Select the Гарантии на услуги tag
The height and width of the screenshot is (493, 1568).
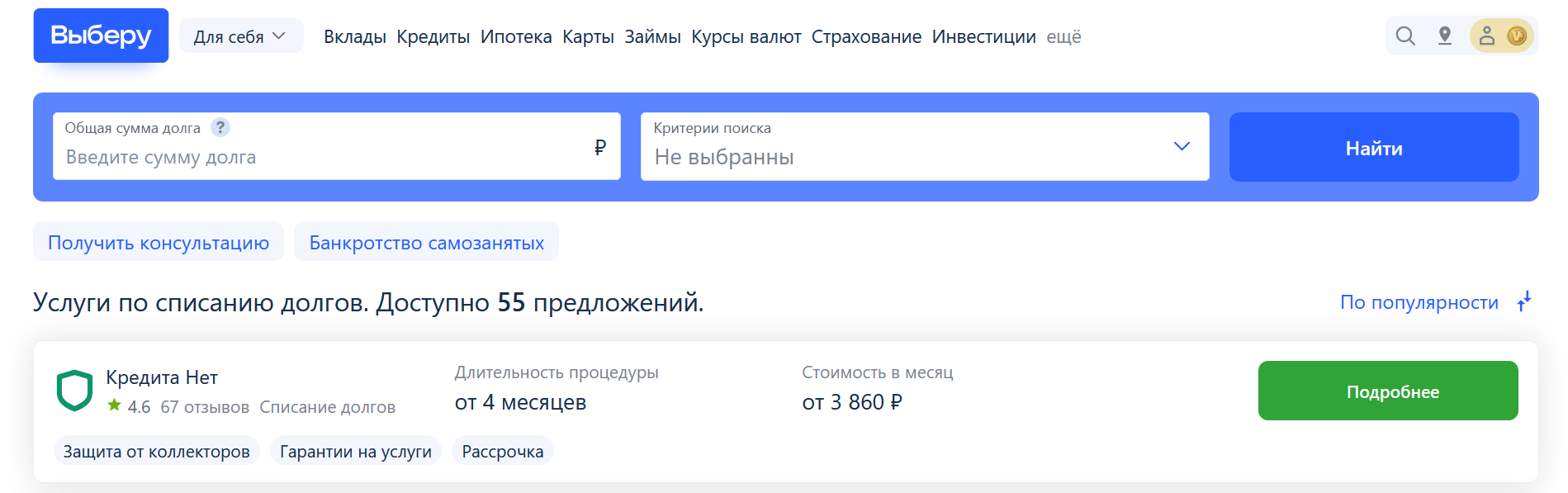tap(356, 451)
